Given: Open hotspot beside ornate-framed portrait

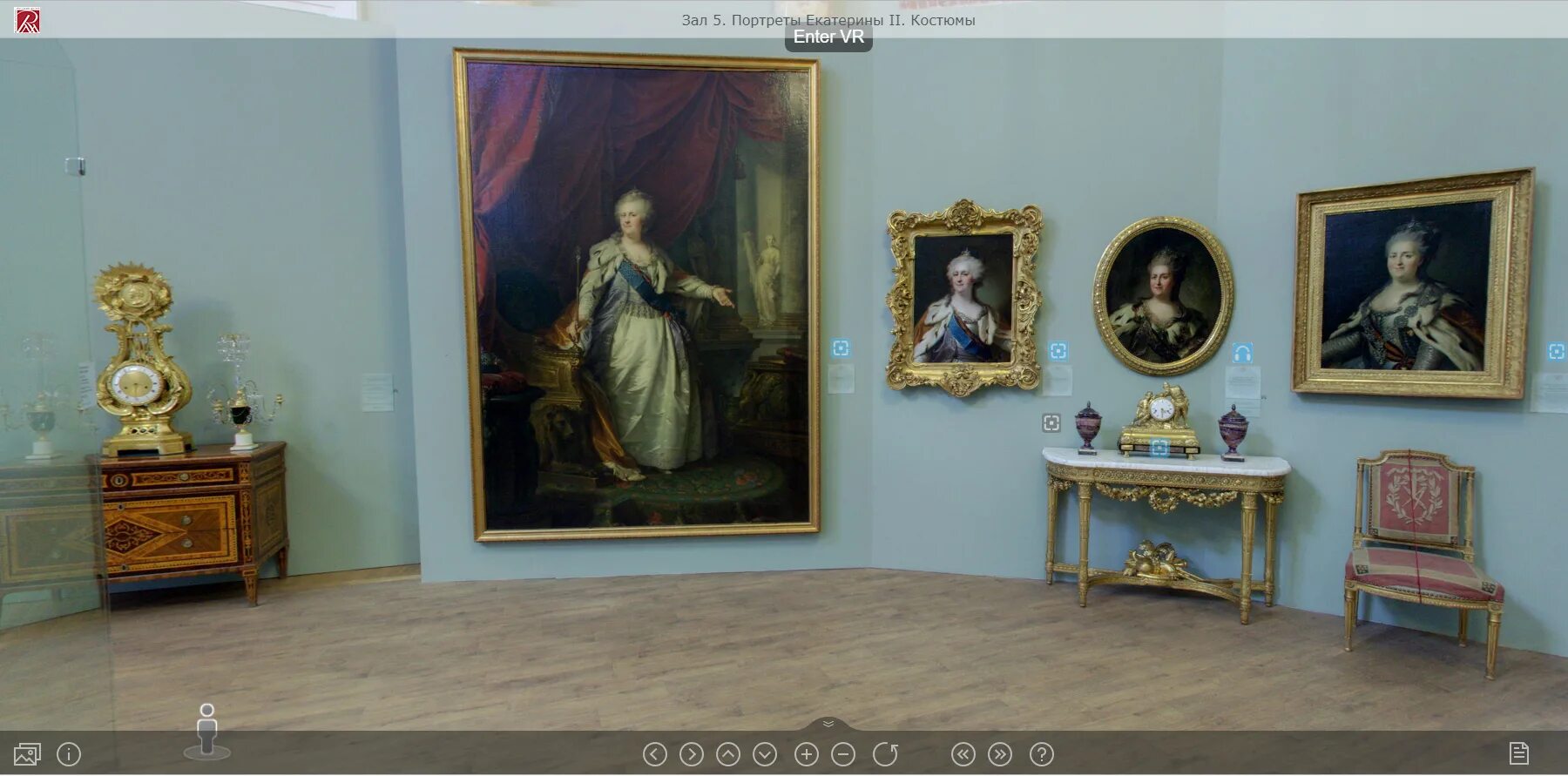Looking at the screenshot, I should tap(1058, 351).
